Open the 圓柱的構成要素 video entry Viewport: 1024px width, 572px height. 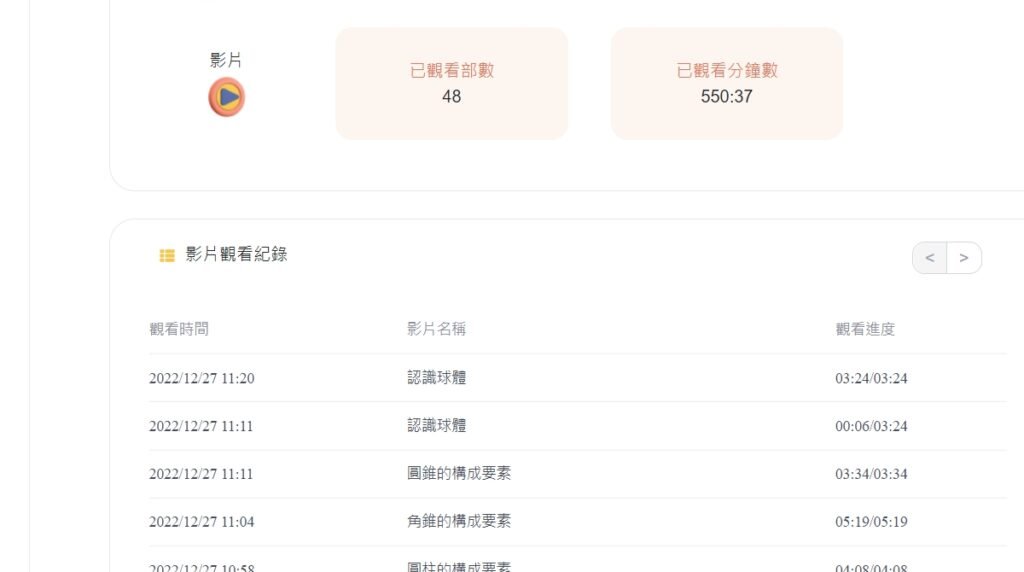(x=459, y=567)
